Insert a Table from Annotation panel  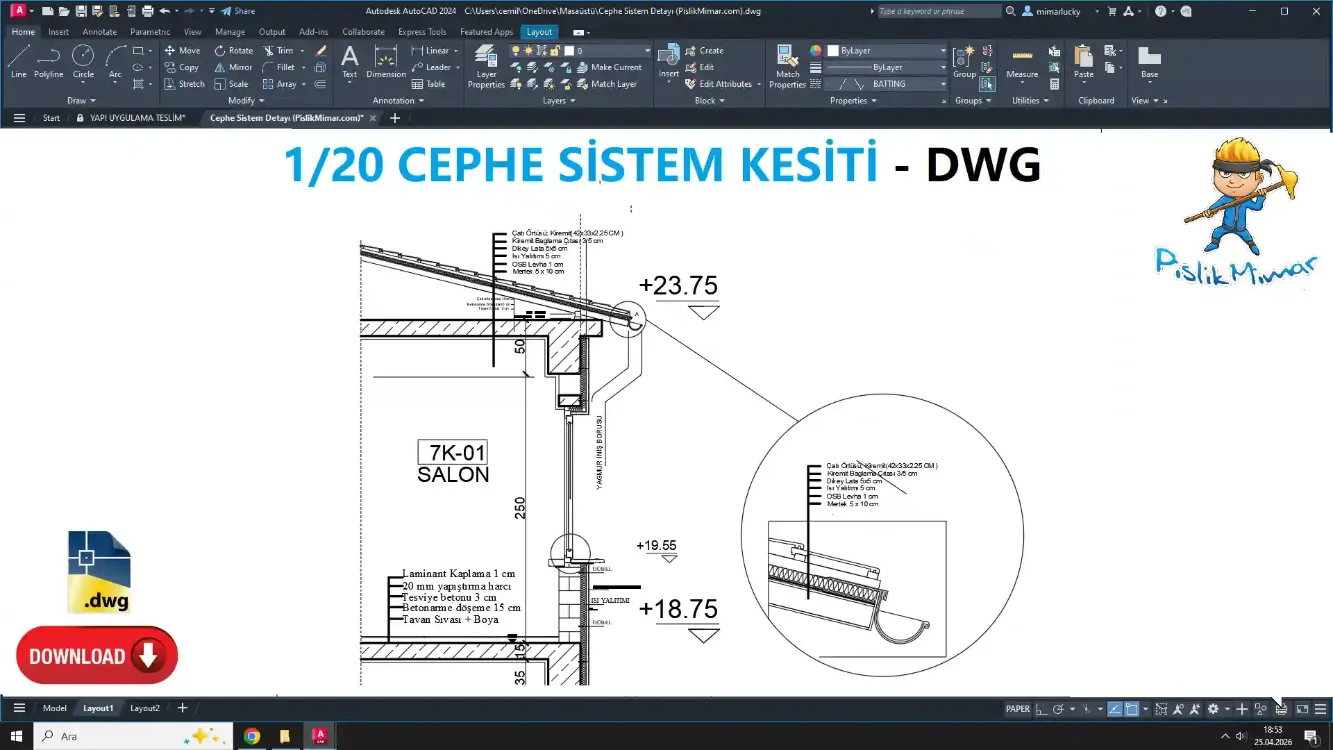[x=429, y=84]
